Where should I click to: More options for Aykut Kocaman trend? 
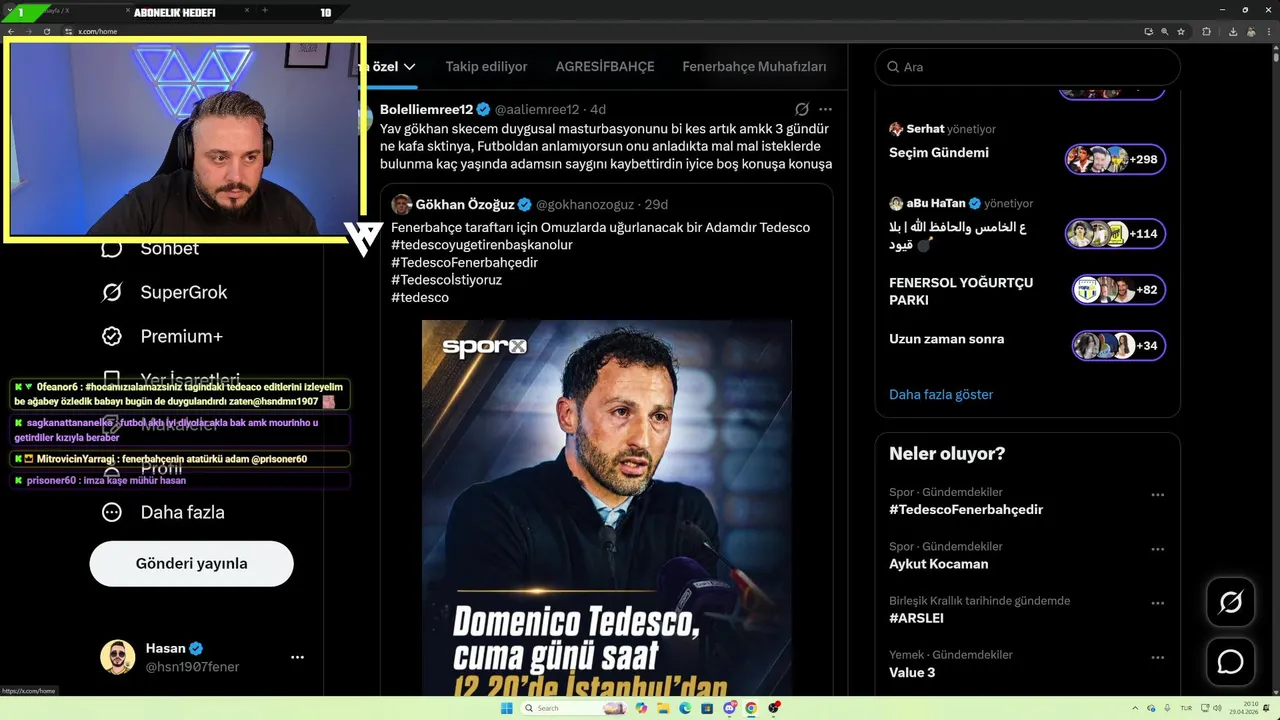(1158, 549)
